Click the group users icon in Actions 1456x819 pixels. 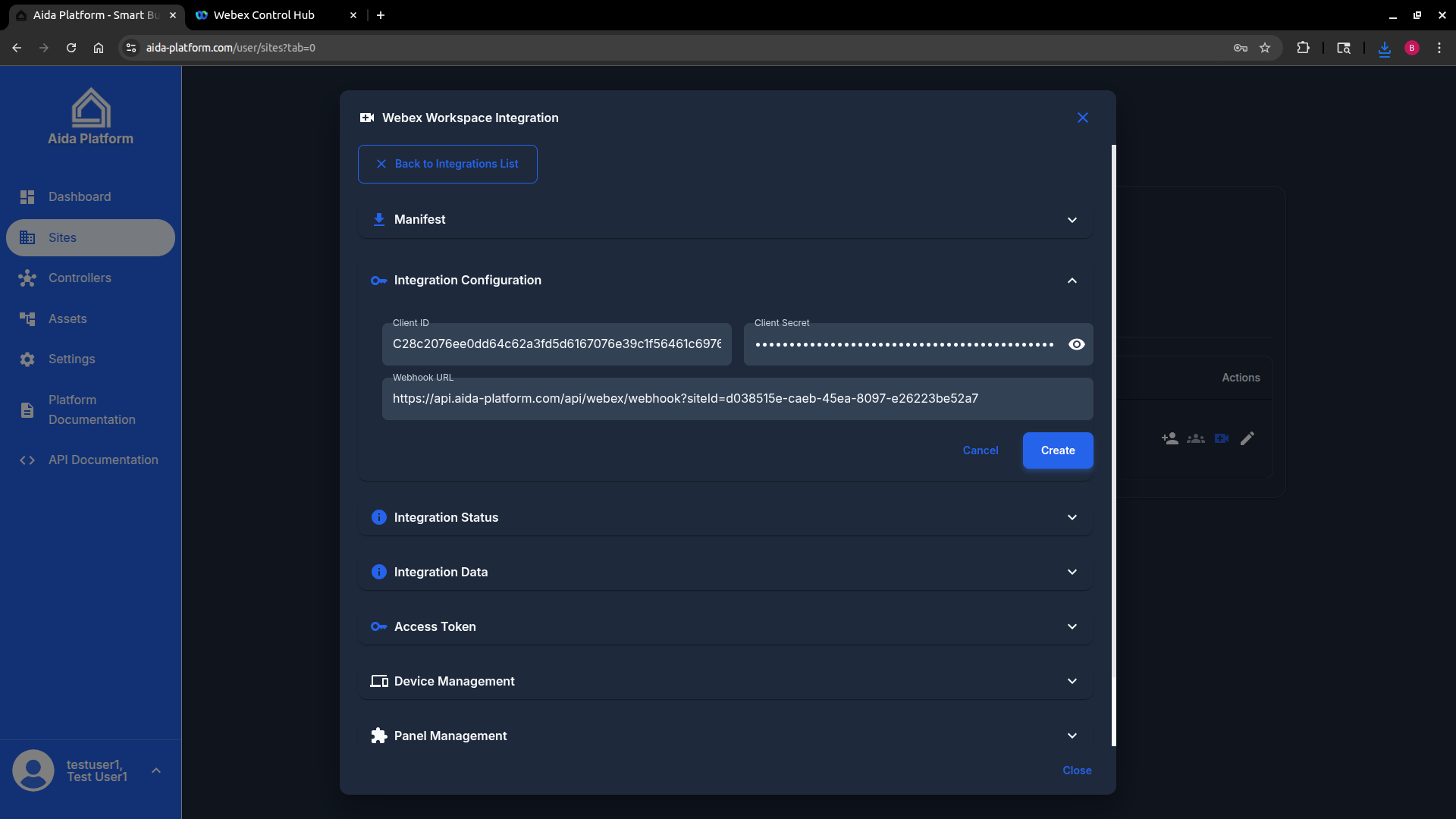(x=1196, y=438)
